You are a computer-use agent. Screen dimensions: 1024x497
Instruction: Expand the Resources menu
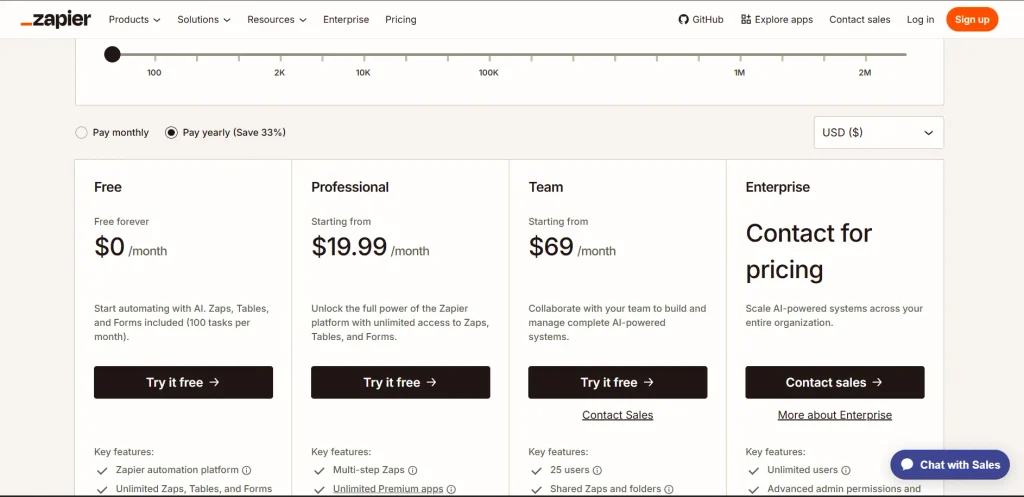coord(277,20)
